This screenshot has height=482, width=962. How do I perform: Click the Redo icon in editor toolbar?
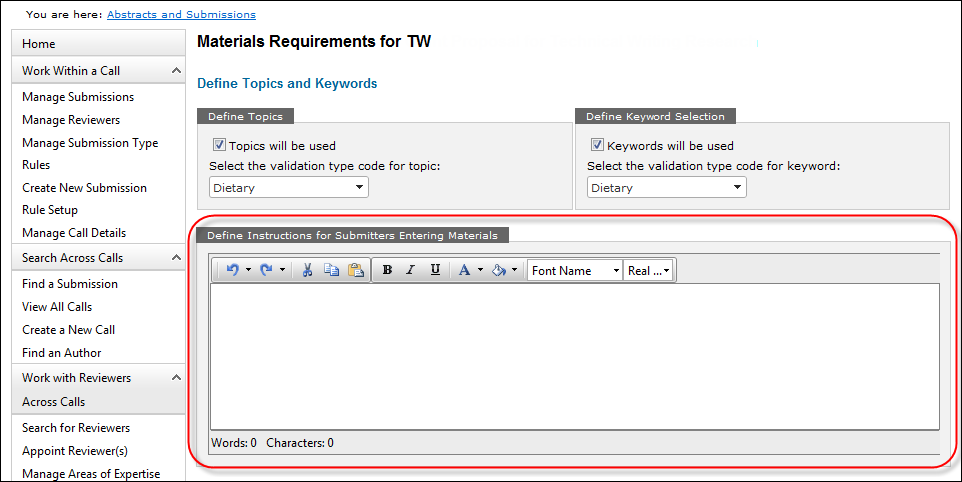click(266, 270)
